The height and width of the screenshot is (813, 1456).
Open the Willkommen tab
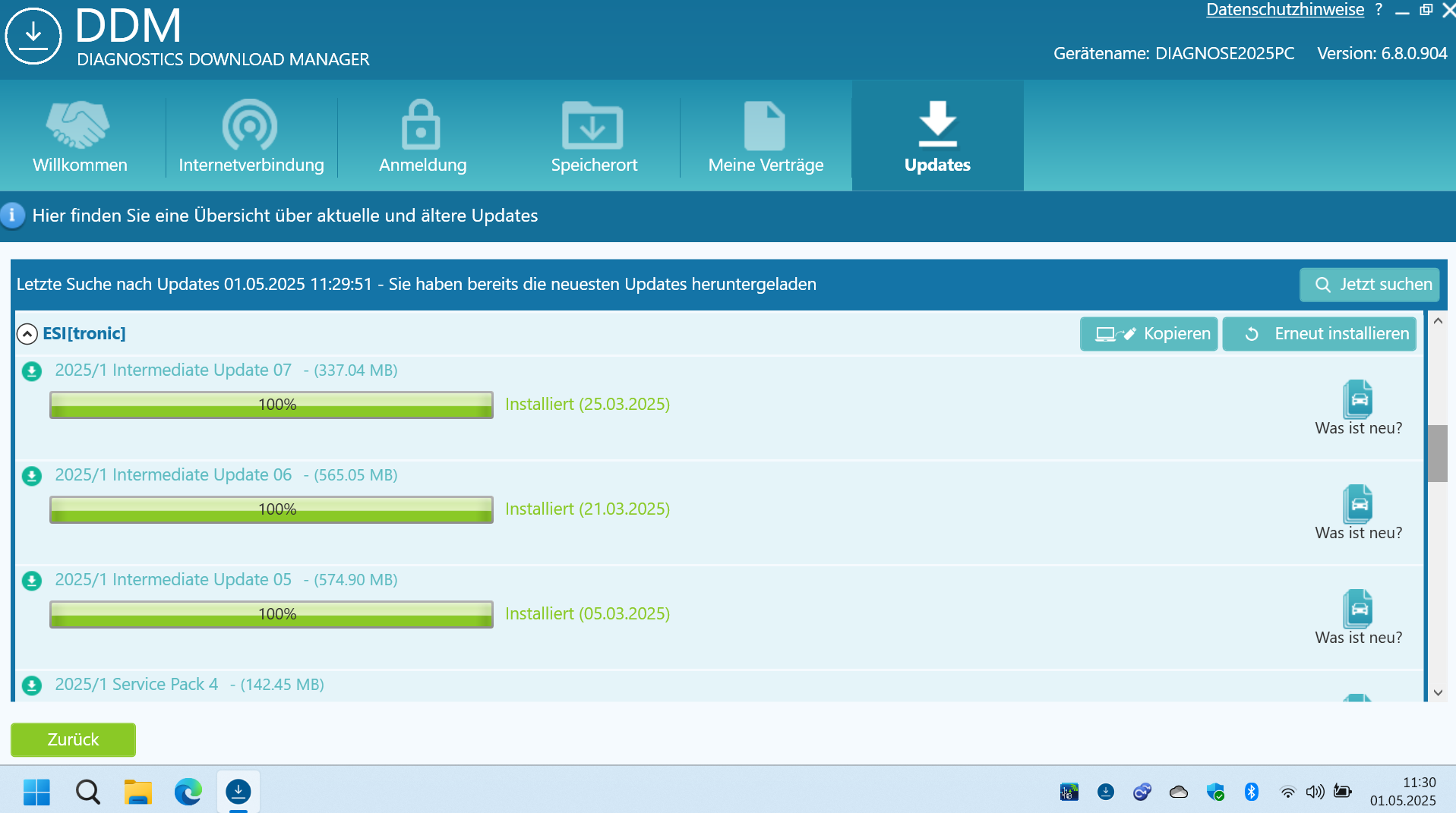coord(80,136)
